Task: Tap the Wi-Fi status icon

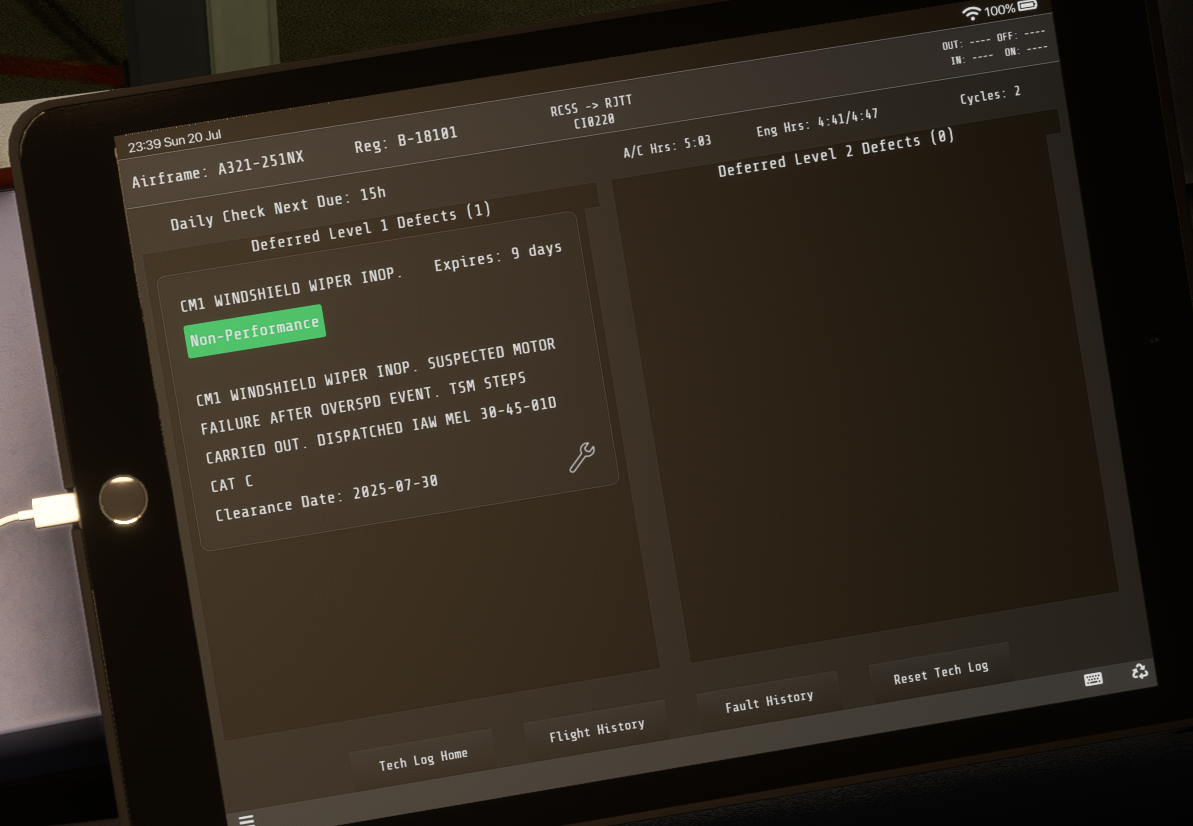Action: coord(971,13)
